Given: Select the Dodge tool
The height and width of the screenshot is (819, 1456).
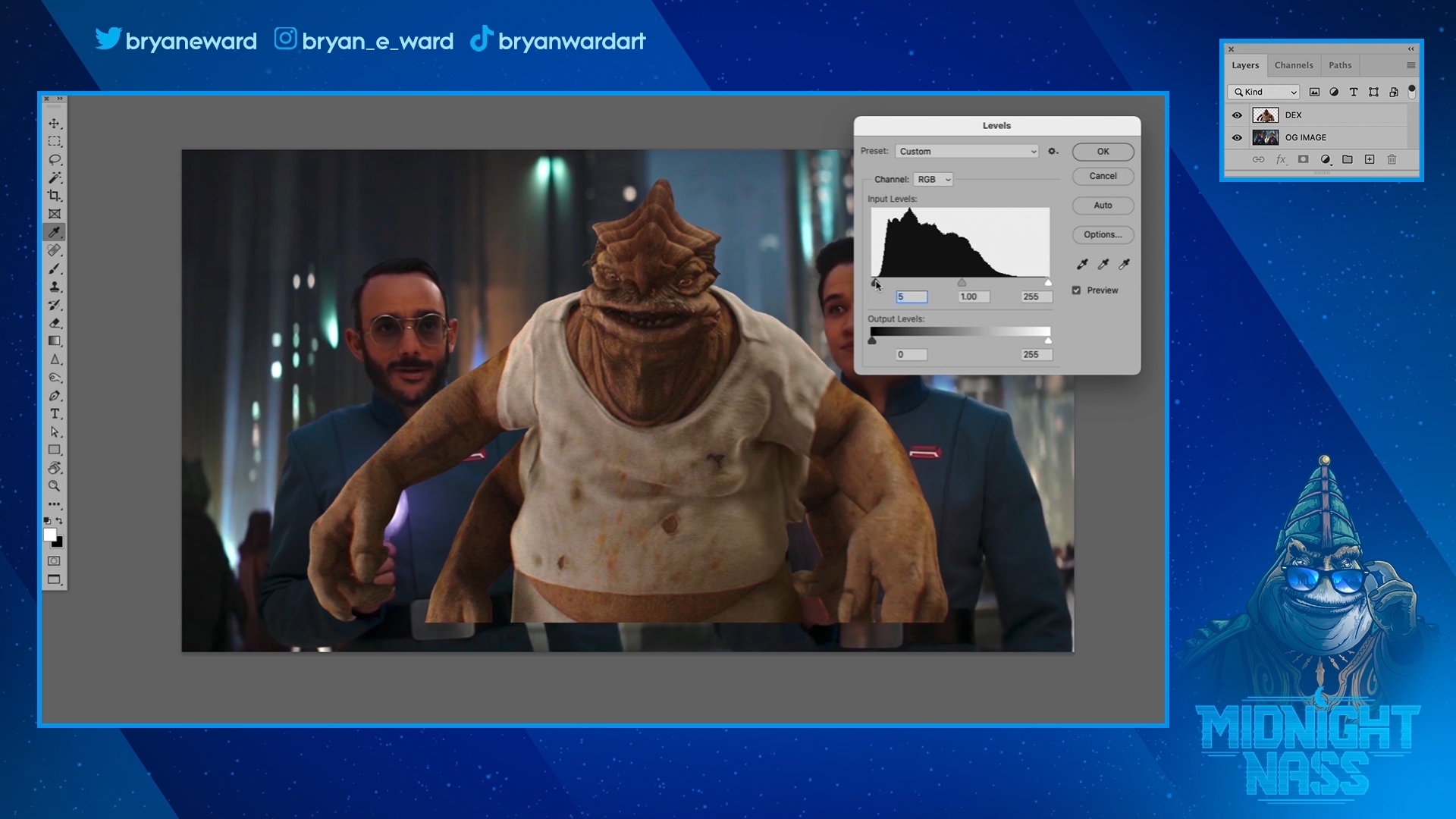Looking at the screenshot, I should point(55,378).
